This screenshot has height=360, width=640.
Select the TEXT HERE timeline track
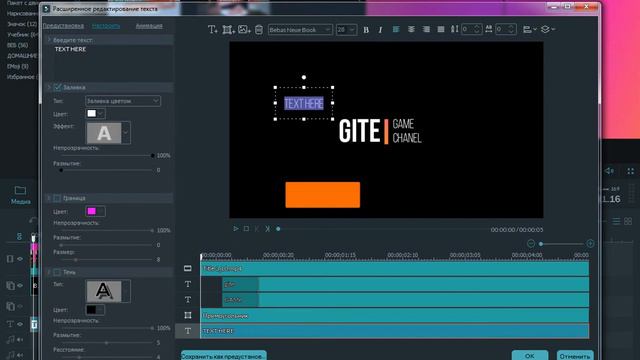394,331
